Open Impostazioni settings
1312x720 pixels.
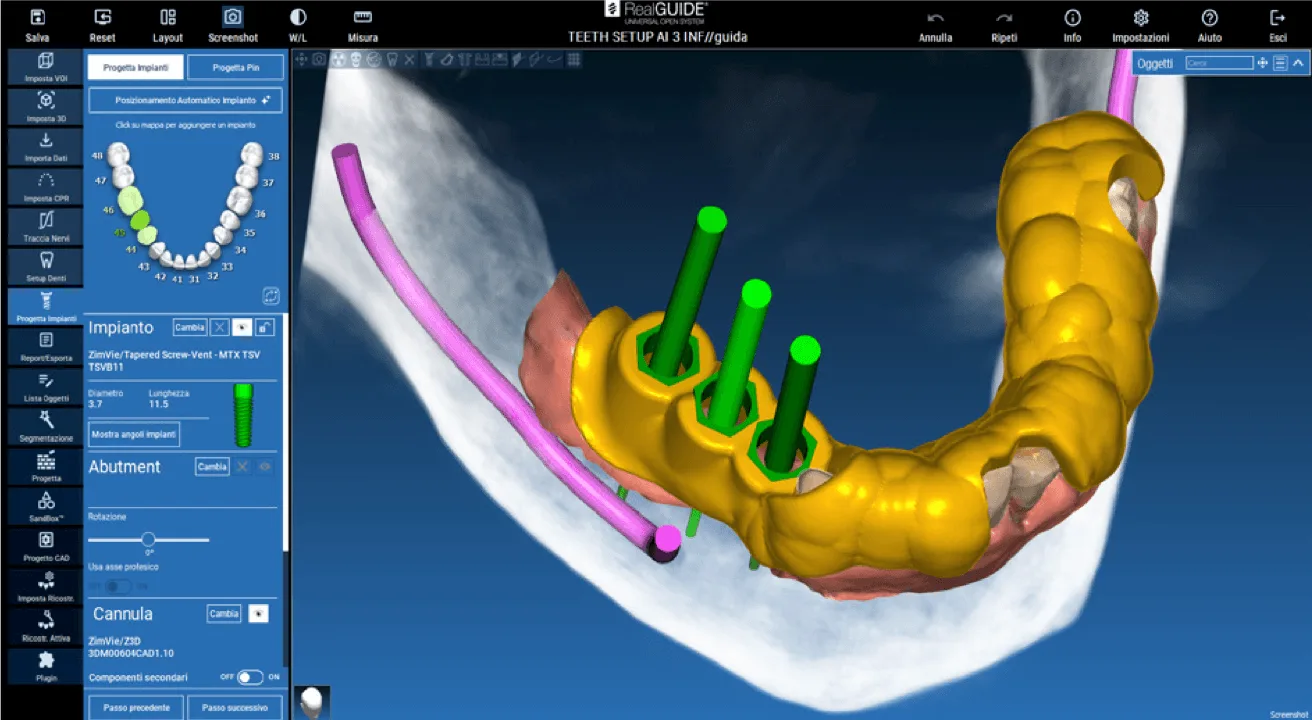click(x=1140, y=25)
